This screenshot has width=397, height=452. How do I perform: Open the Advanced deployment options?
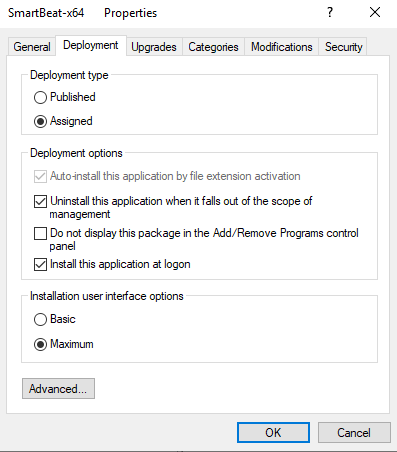tap(58, 388)
